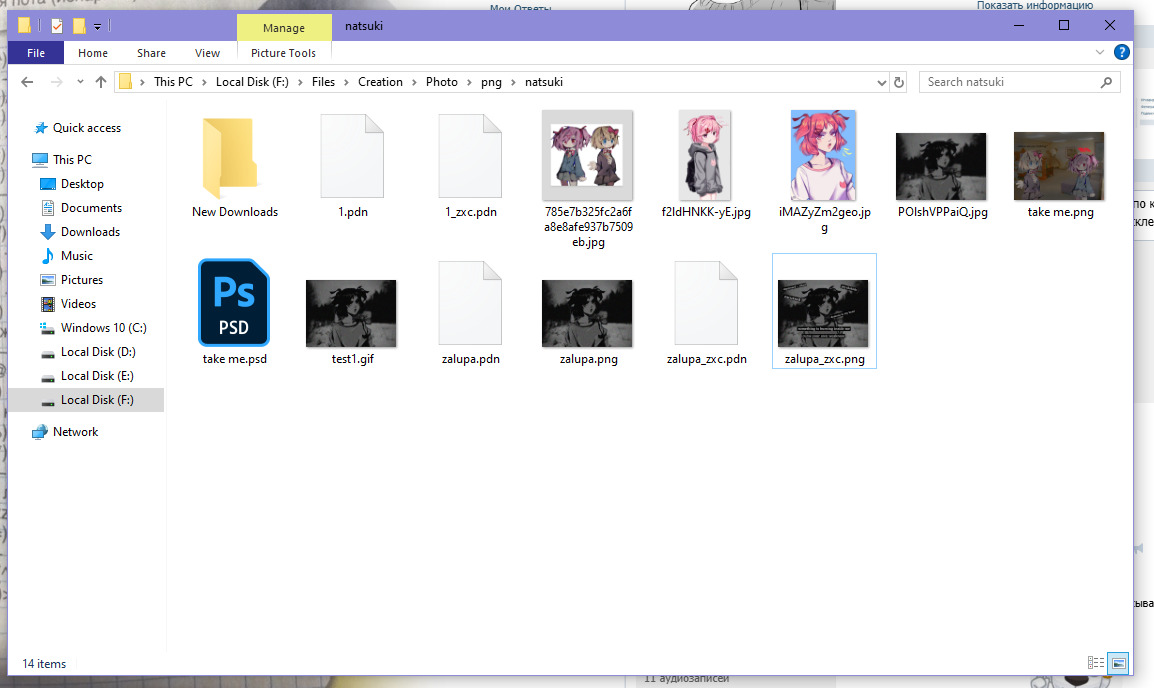Image resolution: width=1154 pixels, height=688 pixels.
Task: Select the take me.psd Photoshop icon
Action: 234,302
